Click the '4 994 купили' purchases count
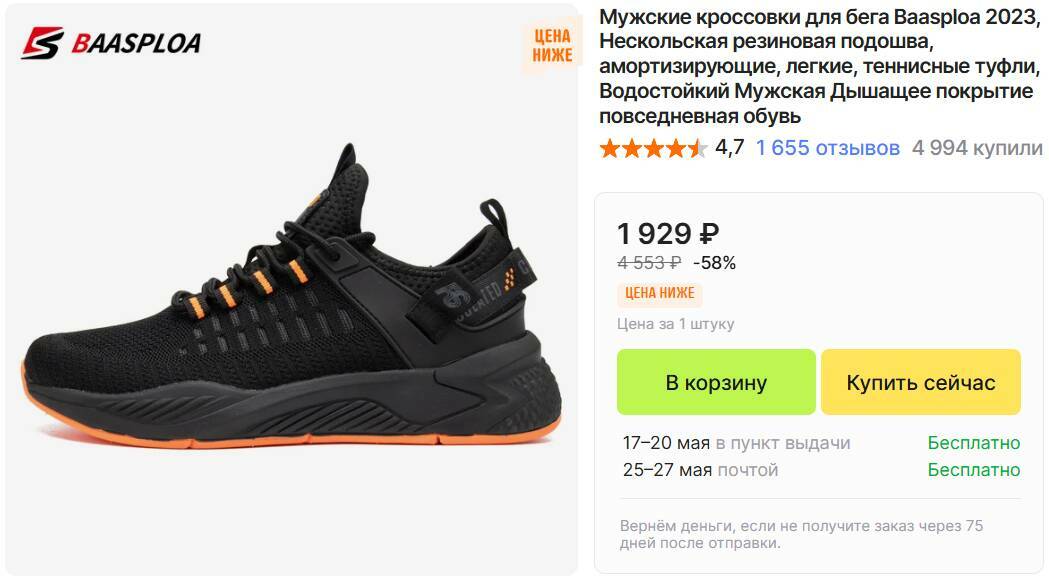 coord(977,148)
